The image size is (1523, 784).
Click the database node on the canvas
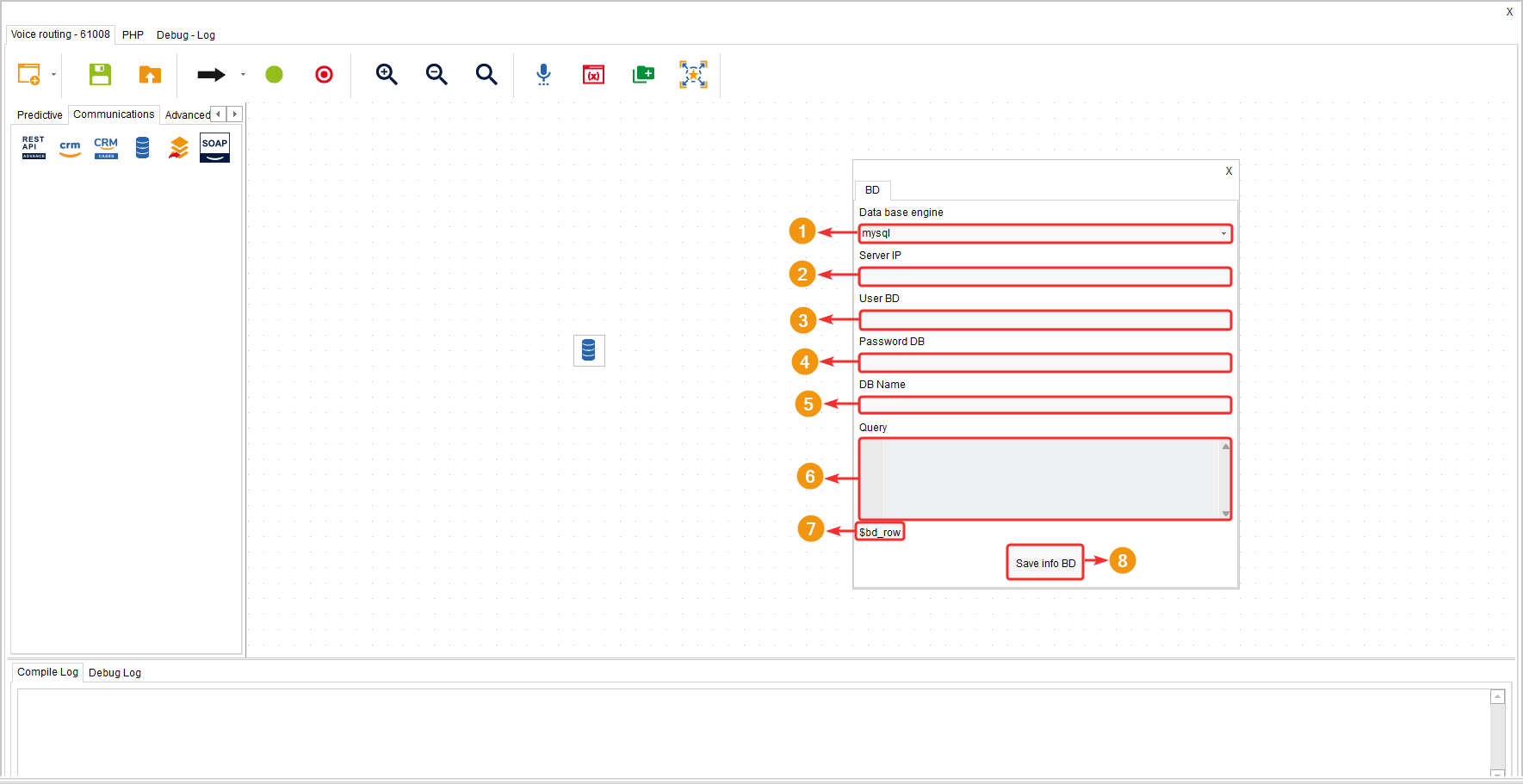[x=589, y=350]
